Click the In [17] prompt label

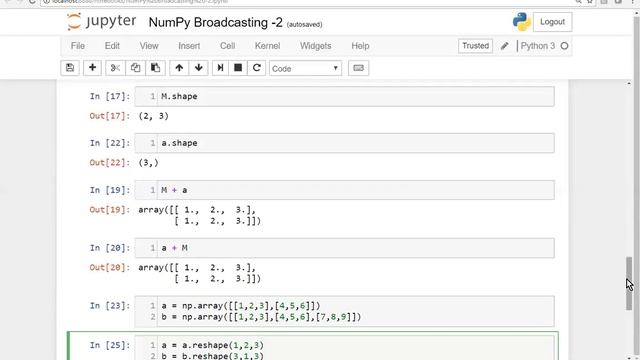[110, 96]
